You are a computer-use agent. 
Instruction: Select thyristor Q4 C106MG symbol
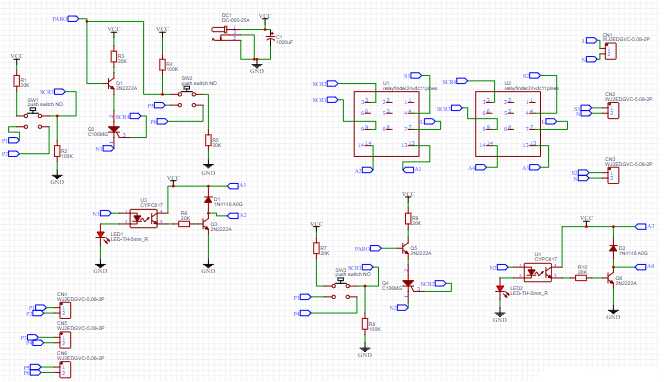tap(408, 283)
